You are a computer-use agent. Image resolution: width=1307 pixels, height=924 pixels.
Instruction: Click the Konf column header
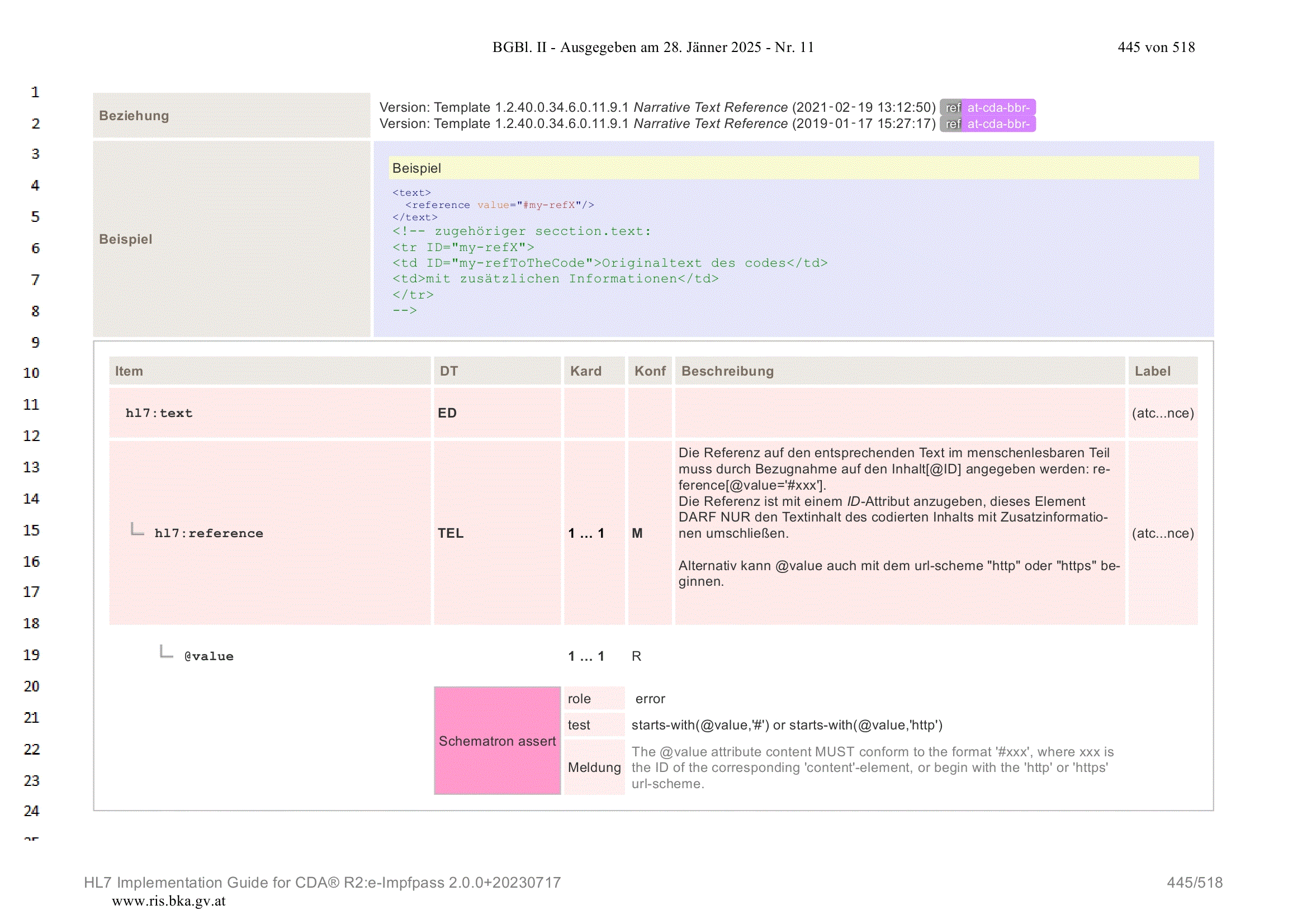point(650,371)
